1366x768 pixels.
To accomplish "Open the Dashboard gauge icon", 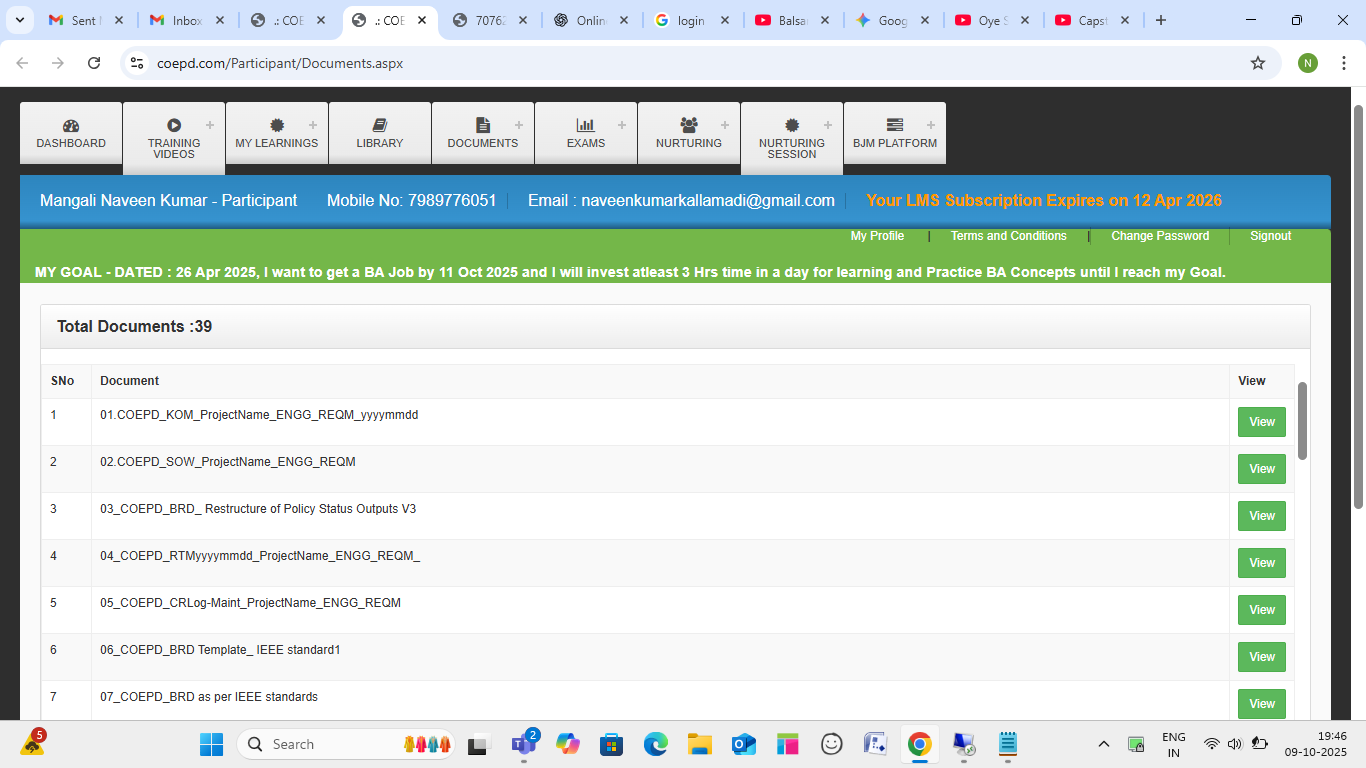I will 71,126.
